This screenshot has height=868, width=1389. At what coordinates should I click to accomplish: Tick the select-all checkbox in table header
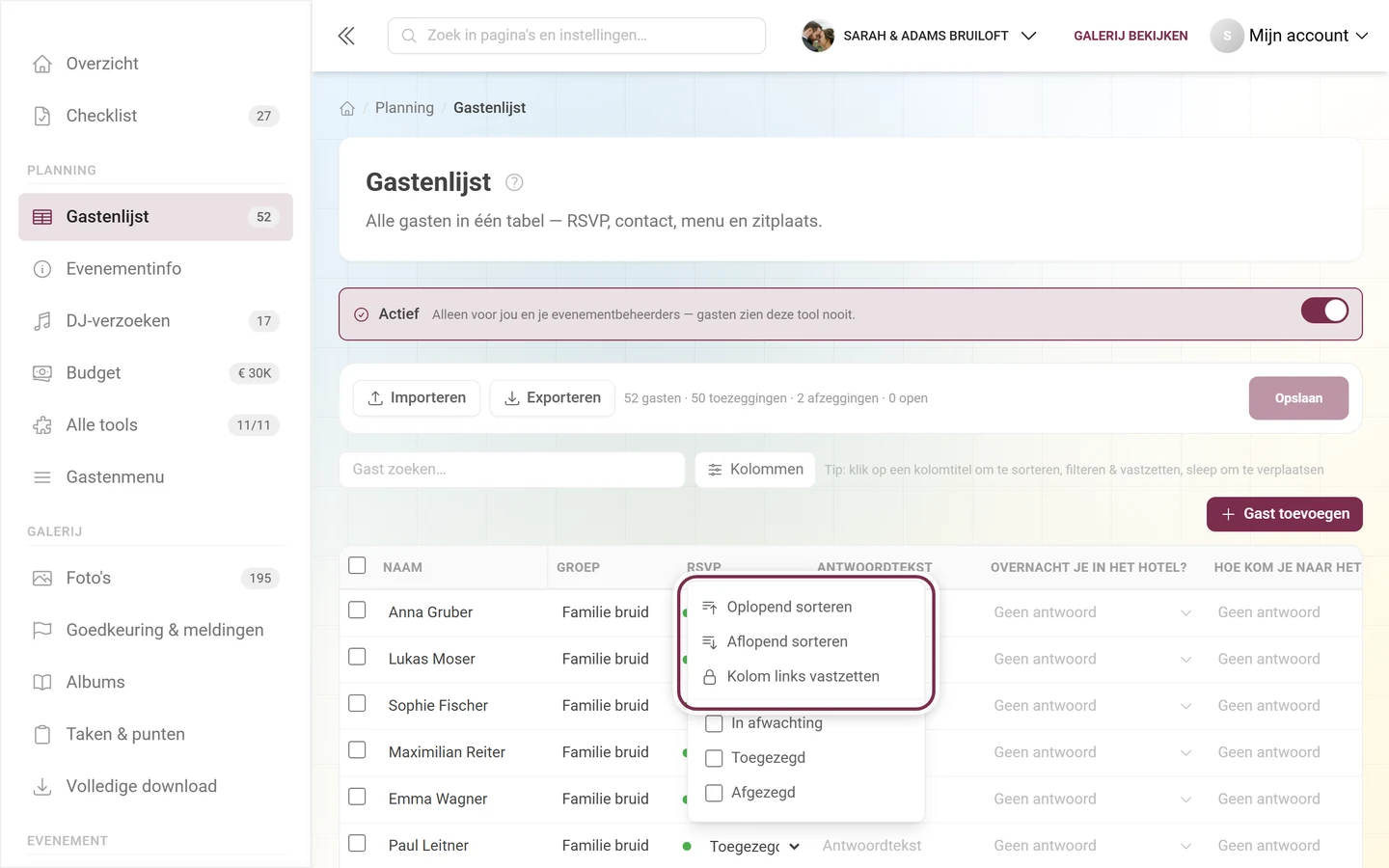click(x=357, y=566)
